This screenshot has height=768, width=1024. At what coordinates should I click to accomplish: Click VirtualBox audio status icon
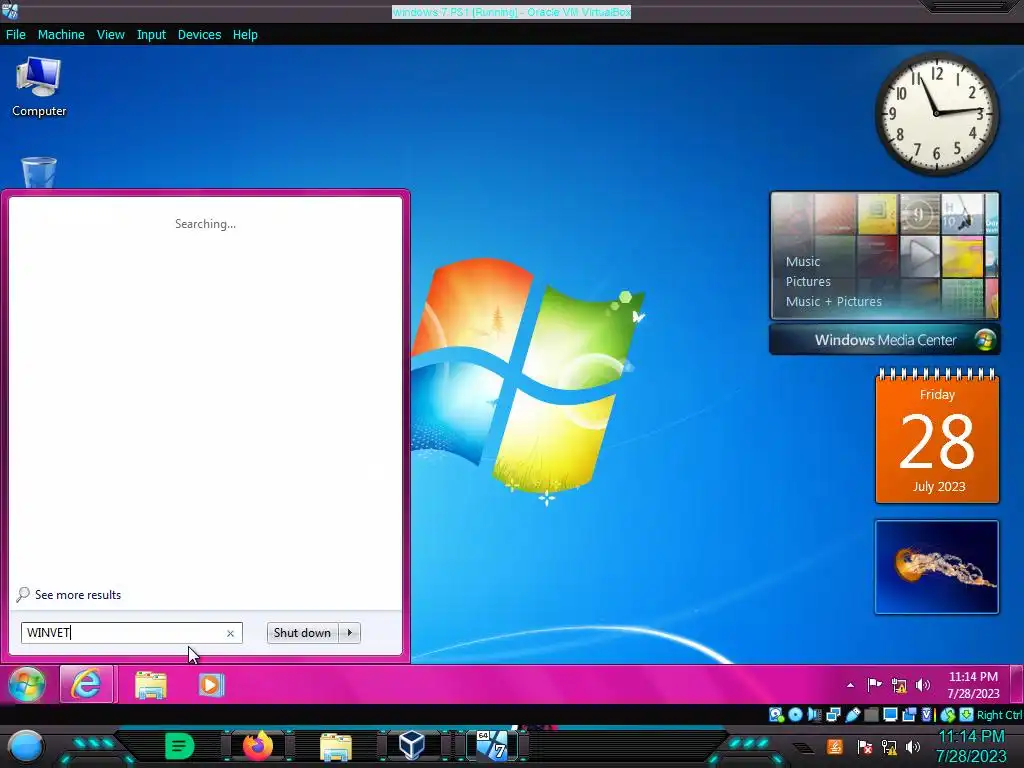[x=814, y=714]
